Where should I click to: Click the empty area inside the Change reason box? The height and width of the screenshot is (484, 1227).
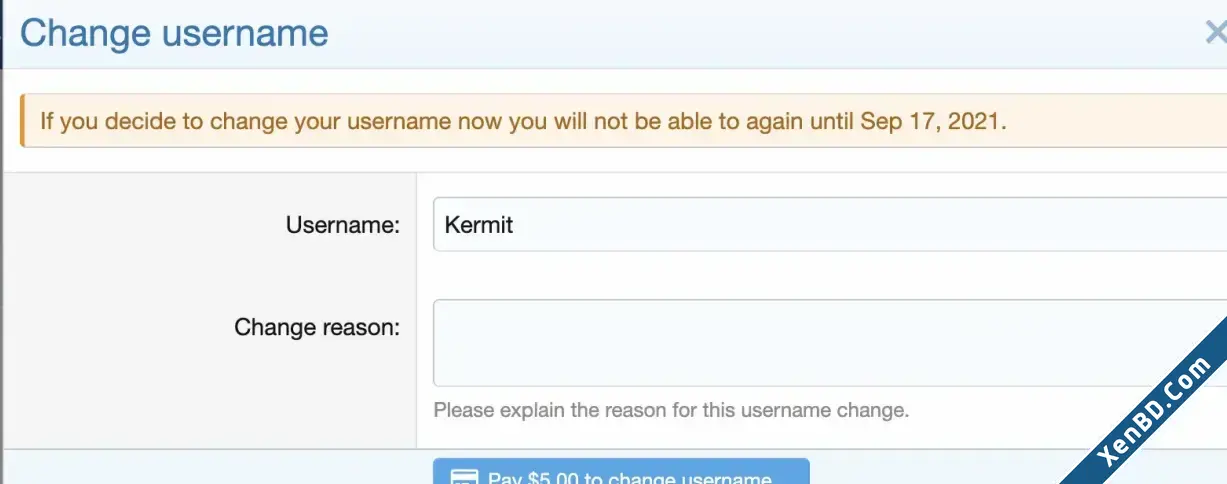tap(830, 343)
